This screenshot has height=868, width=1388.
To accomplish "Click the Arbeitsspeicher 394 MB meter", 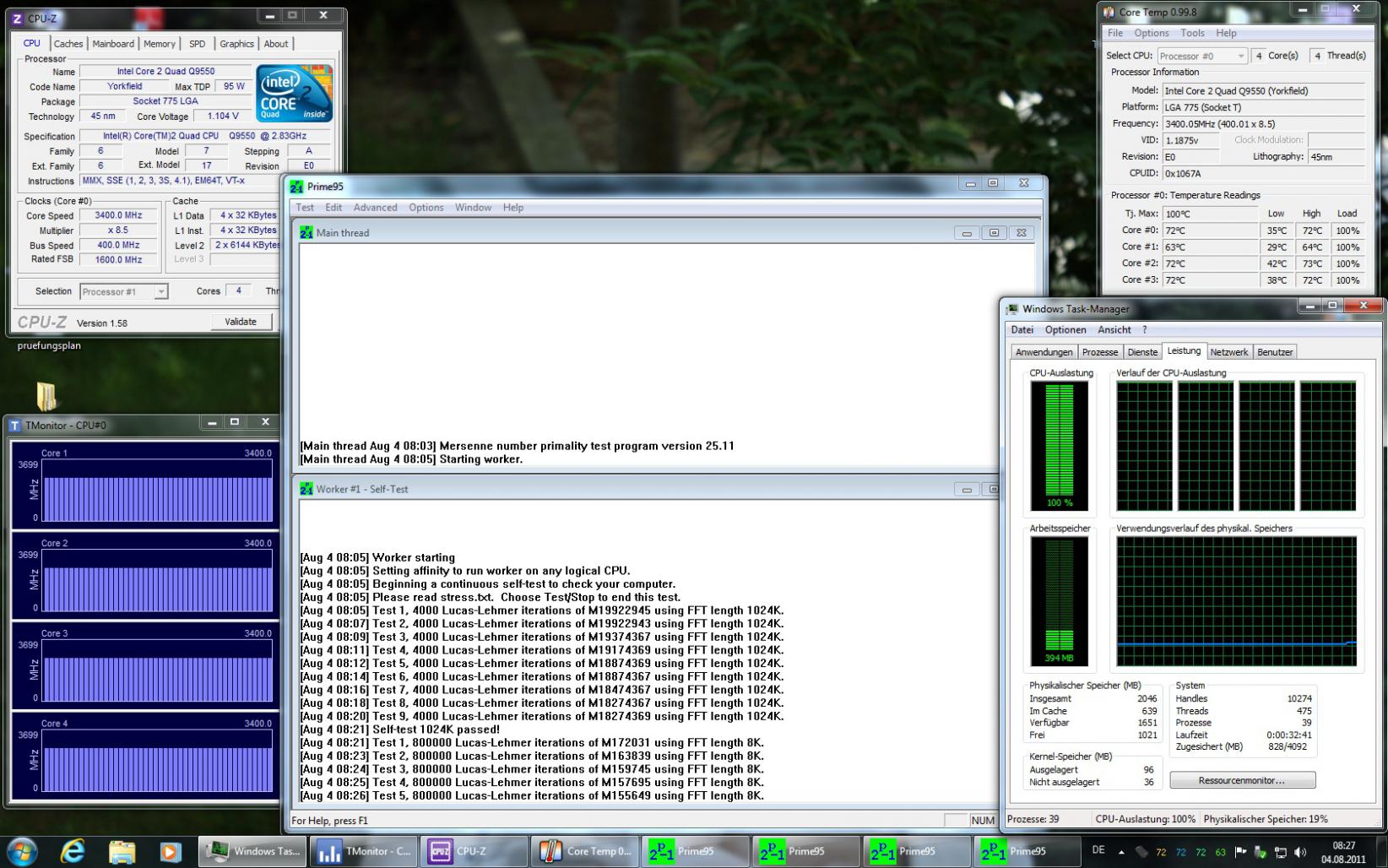I will pos(1059,601).
